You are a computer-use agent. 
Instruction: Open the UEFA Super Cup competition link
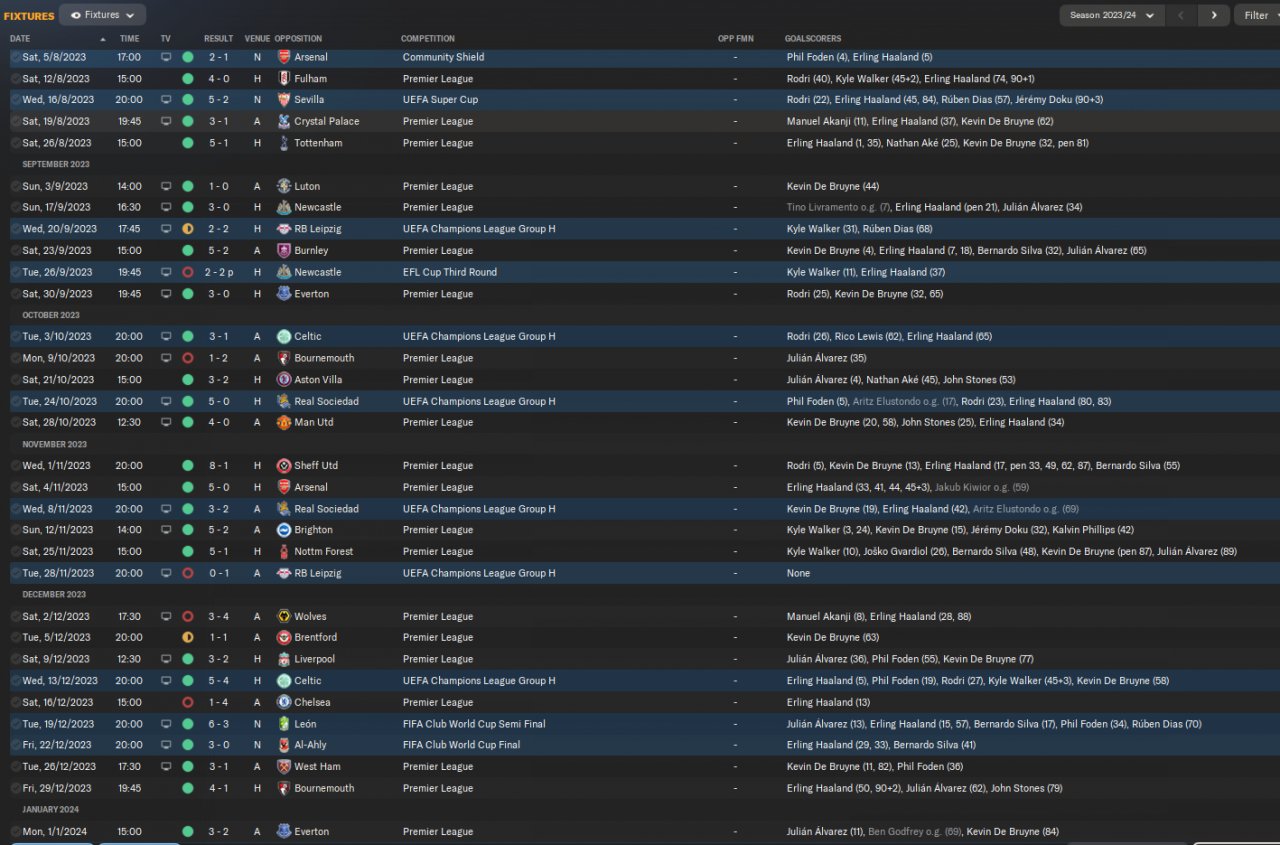tap(440, 100)
